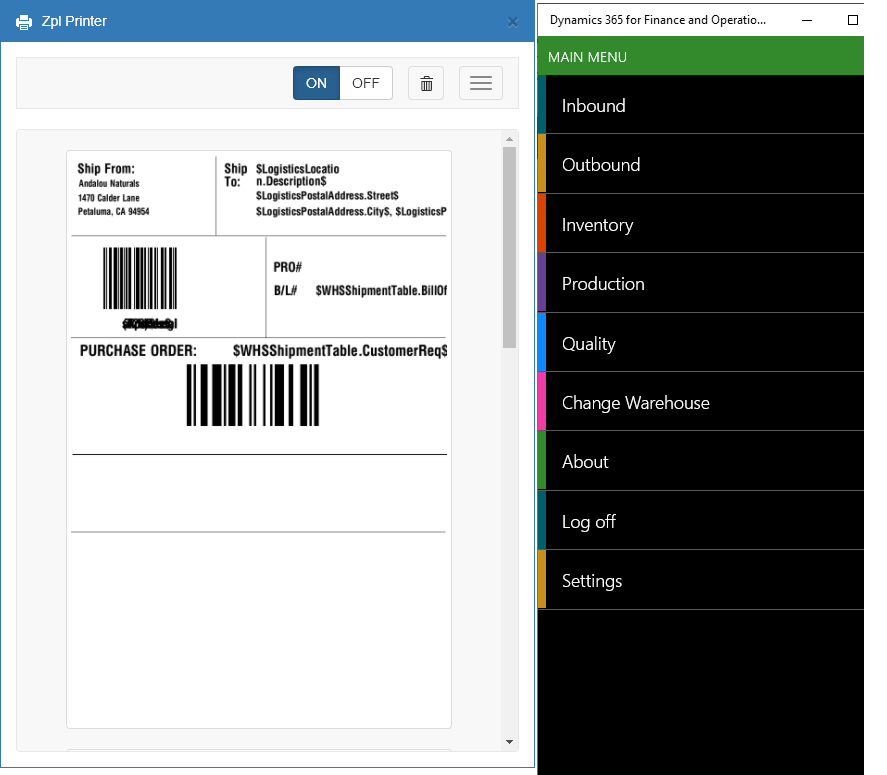The width and height of the screenshot is (887, 775).
Task: Open the About page
Action: [x=700, y=461]
